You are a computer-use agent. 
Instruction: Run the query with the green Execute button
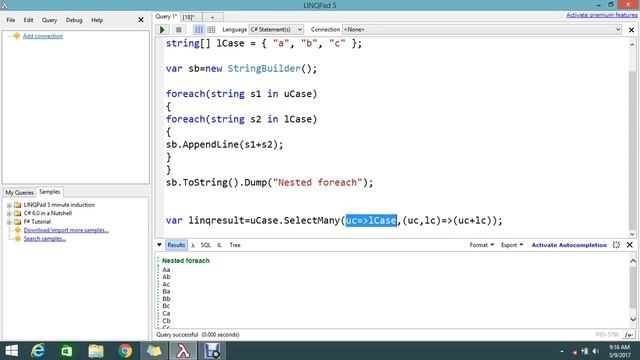click(162, 29)
